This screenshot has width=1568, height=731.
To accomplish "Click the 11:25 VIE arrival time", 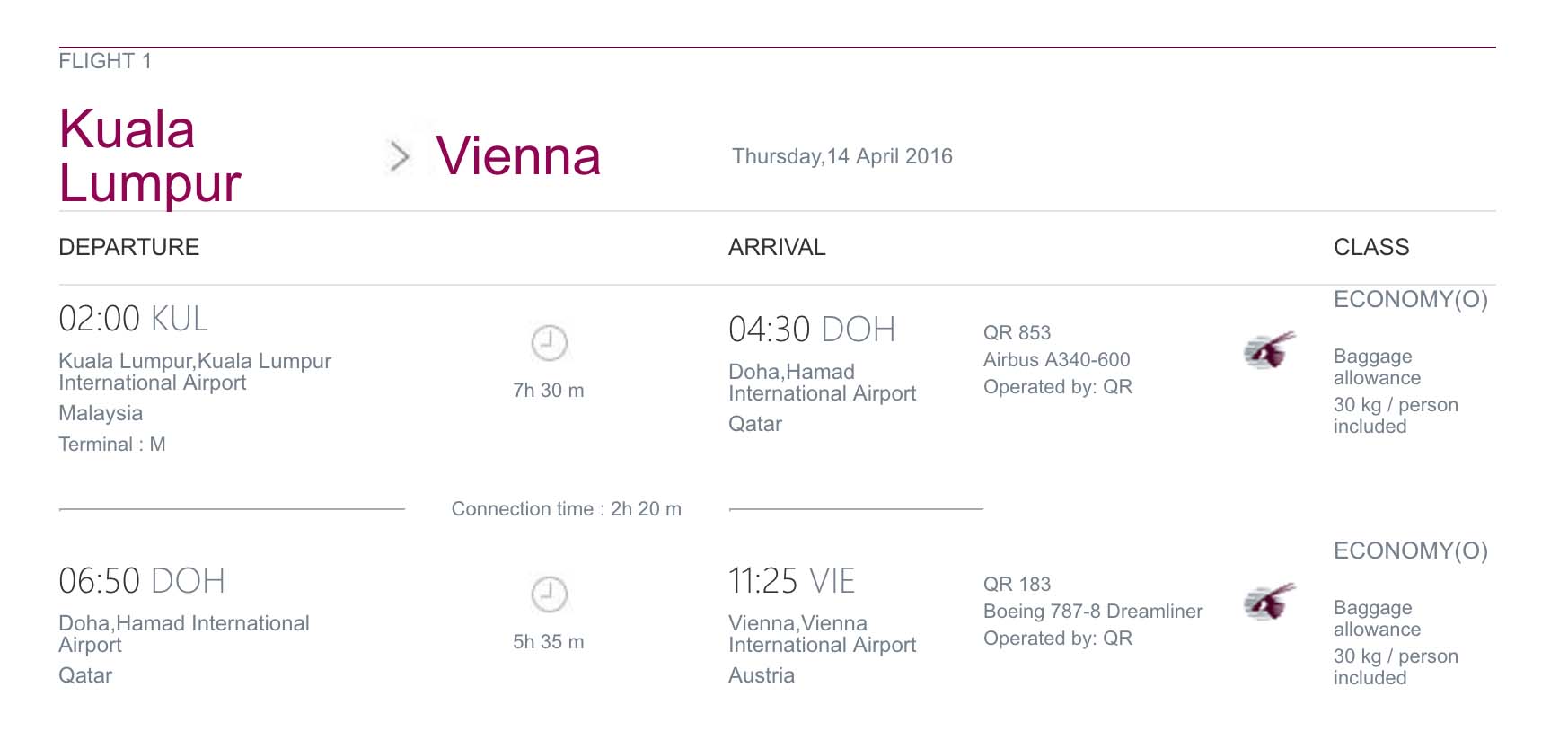I will pyautogui.click(x=792, y=581).
